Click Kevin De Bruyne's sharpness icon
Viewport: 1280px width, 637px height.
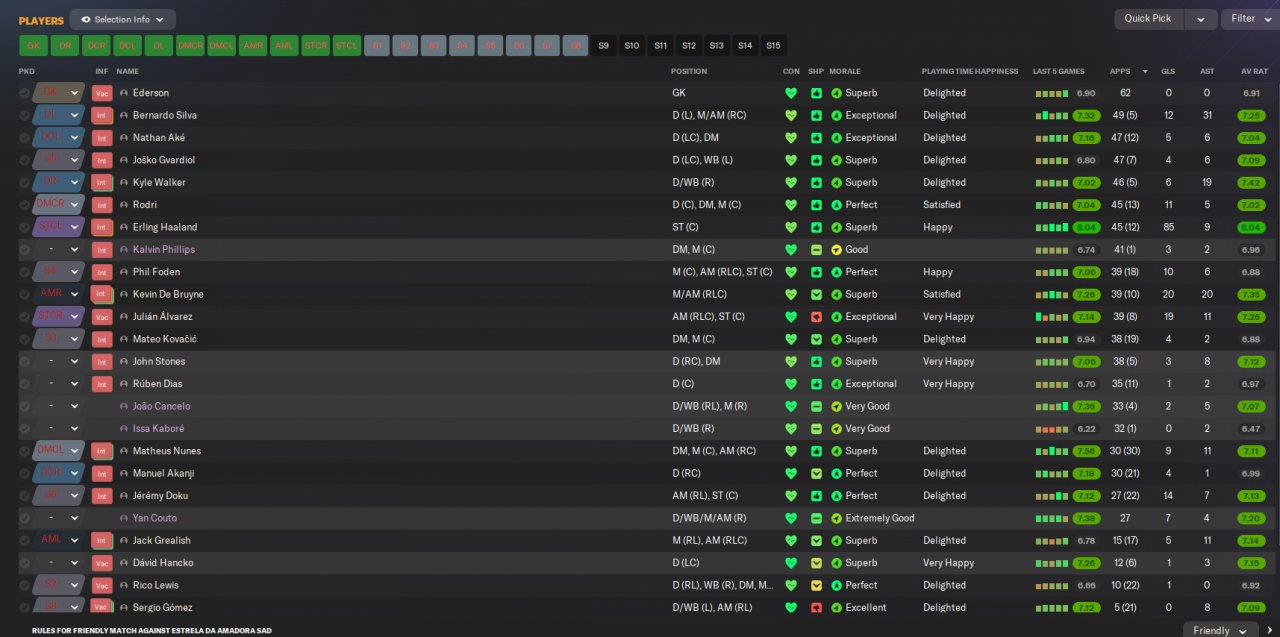coord(816,294)
